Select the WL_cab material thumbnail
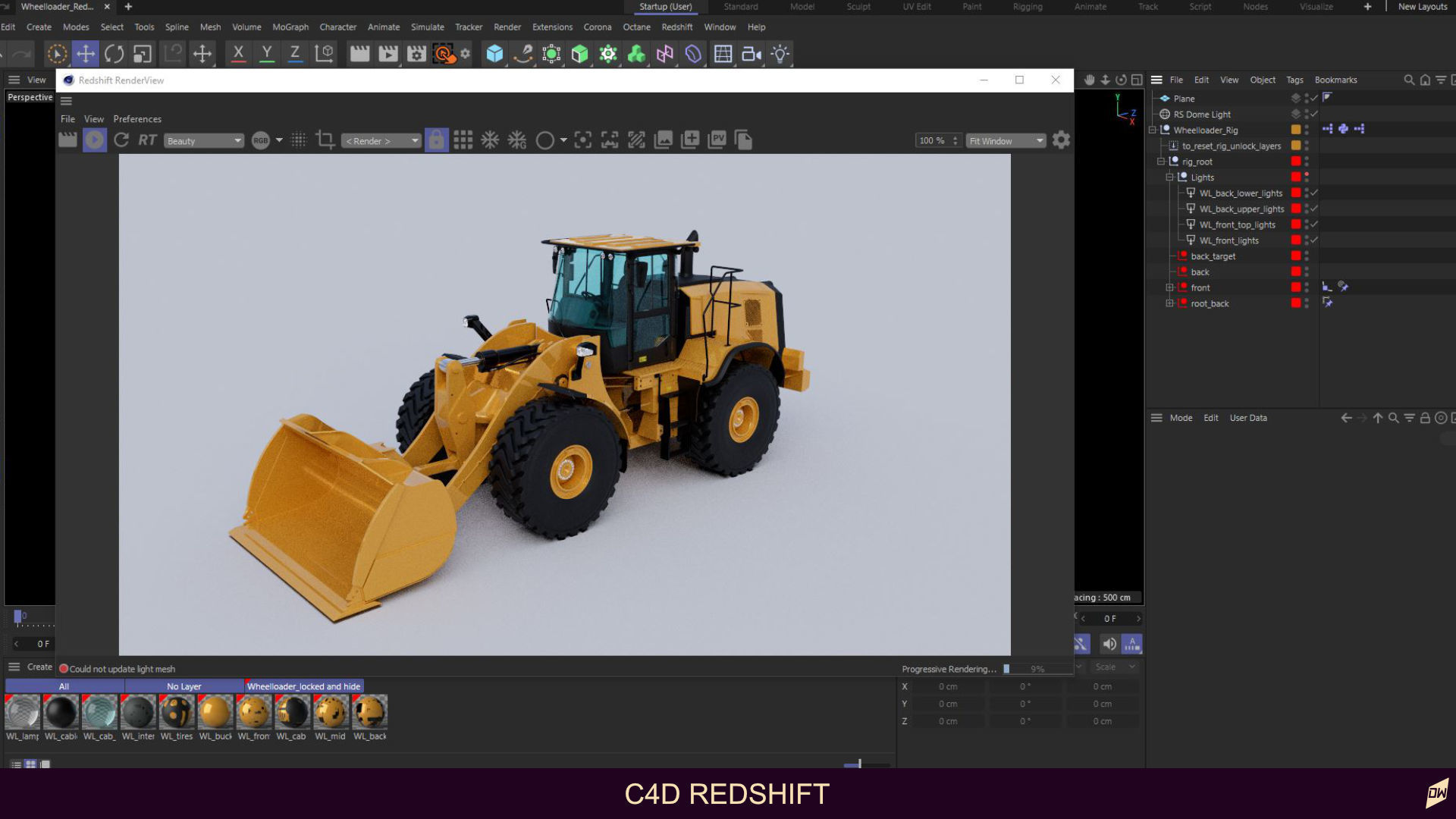 (292, 713)
